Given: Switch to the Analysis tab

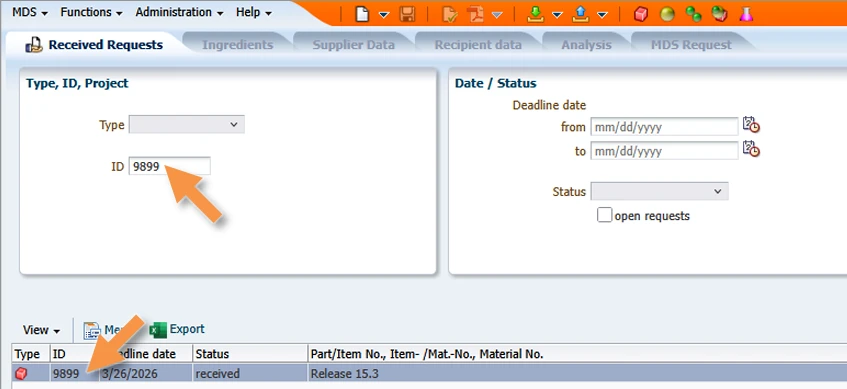Looking at the screenshot, I should point(586,45).
